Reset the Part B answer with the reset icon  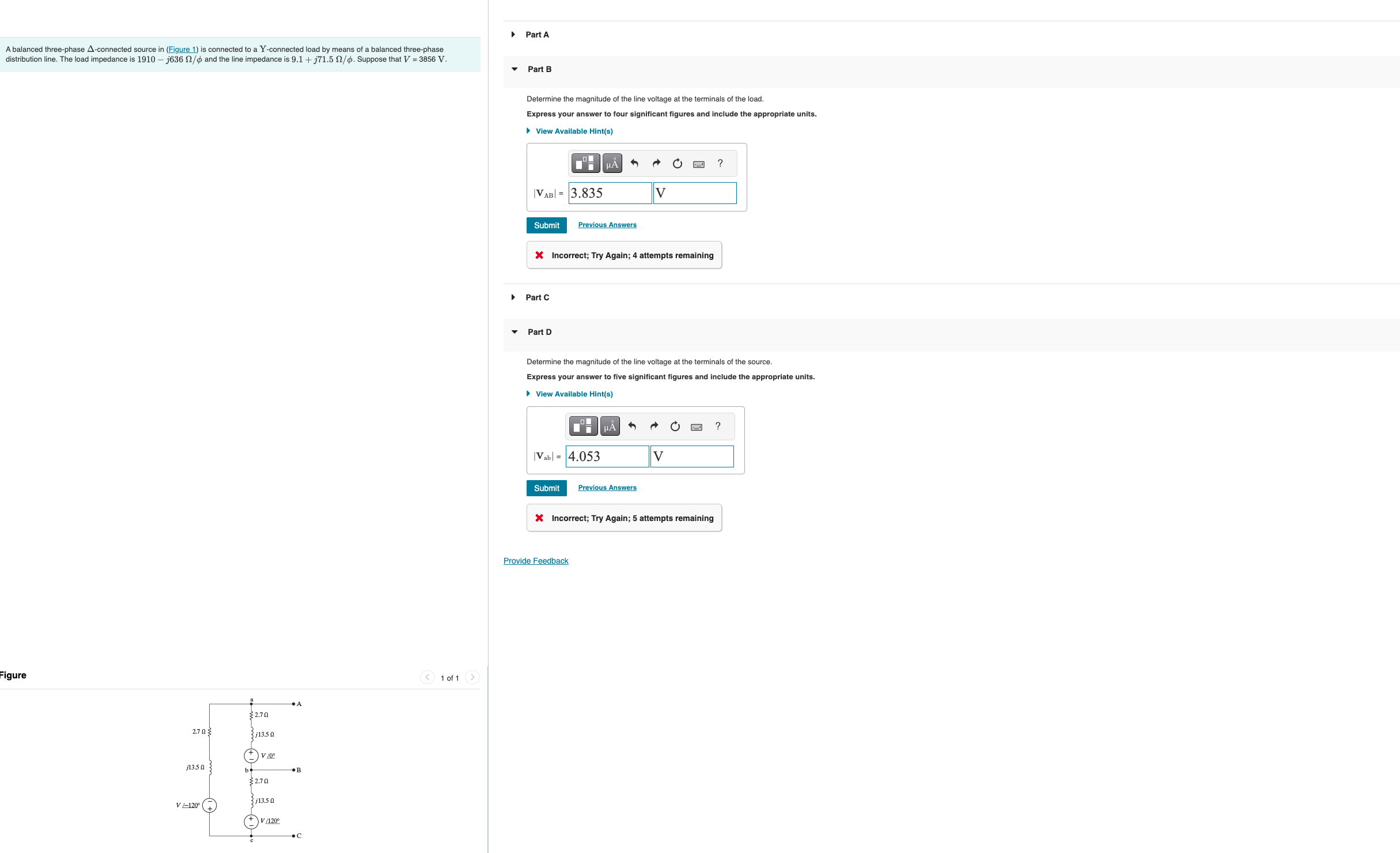678,164
